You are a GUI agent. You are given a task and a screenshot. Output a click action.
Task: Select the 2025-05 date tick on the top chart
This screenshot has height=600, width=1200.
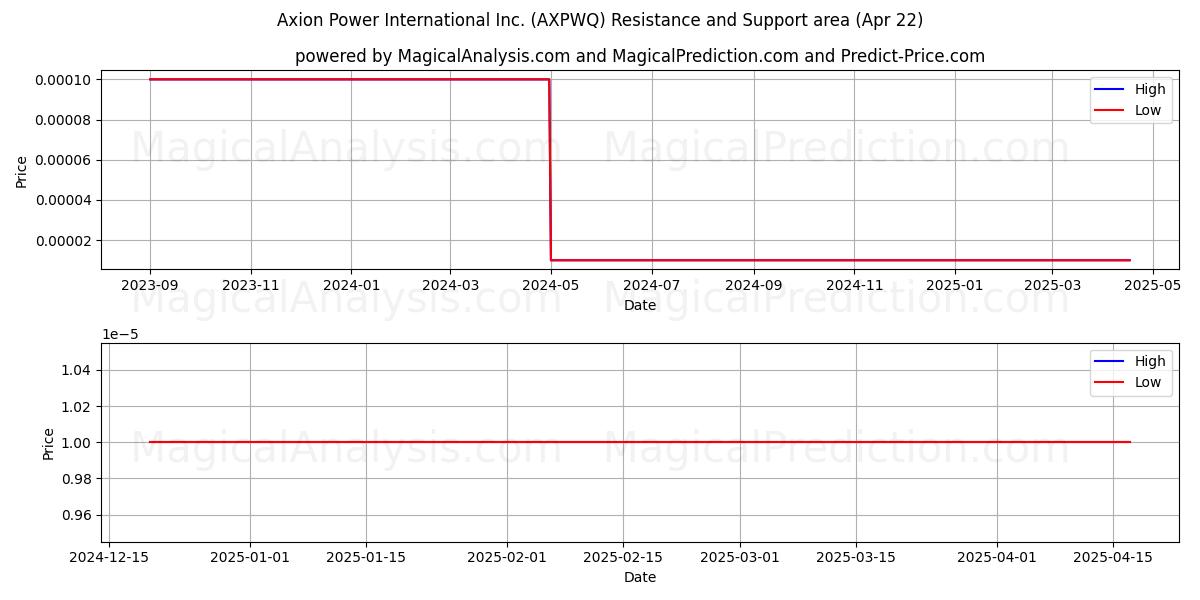click(1153, 284)
